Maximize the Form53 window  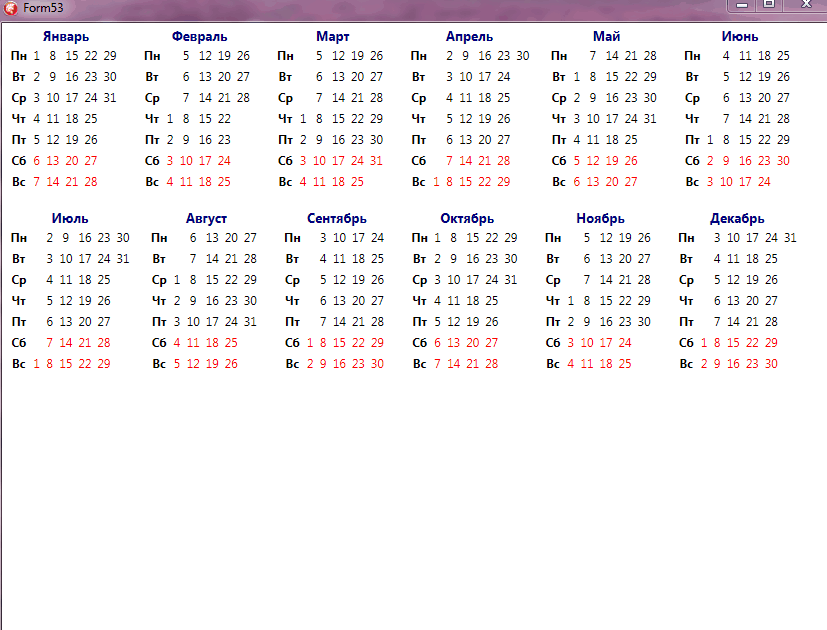769,5
